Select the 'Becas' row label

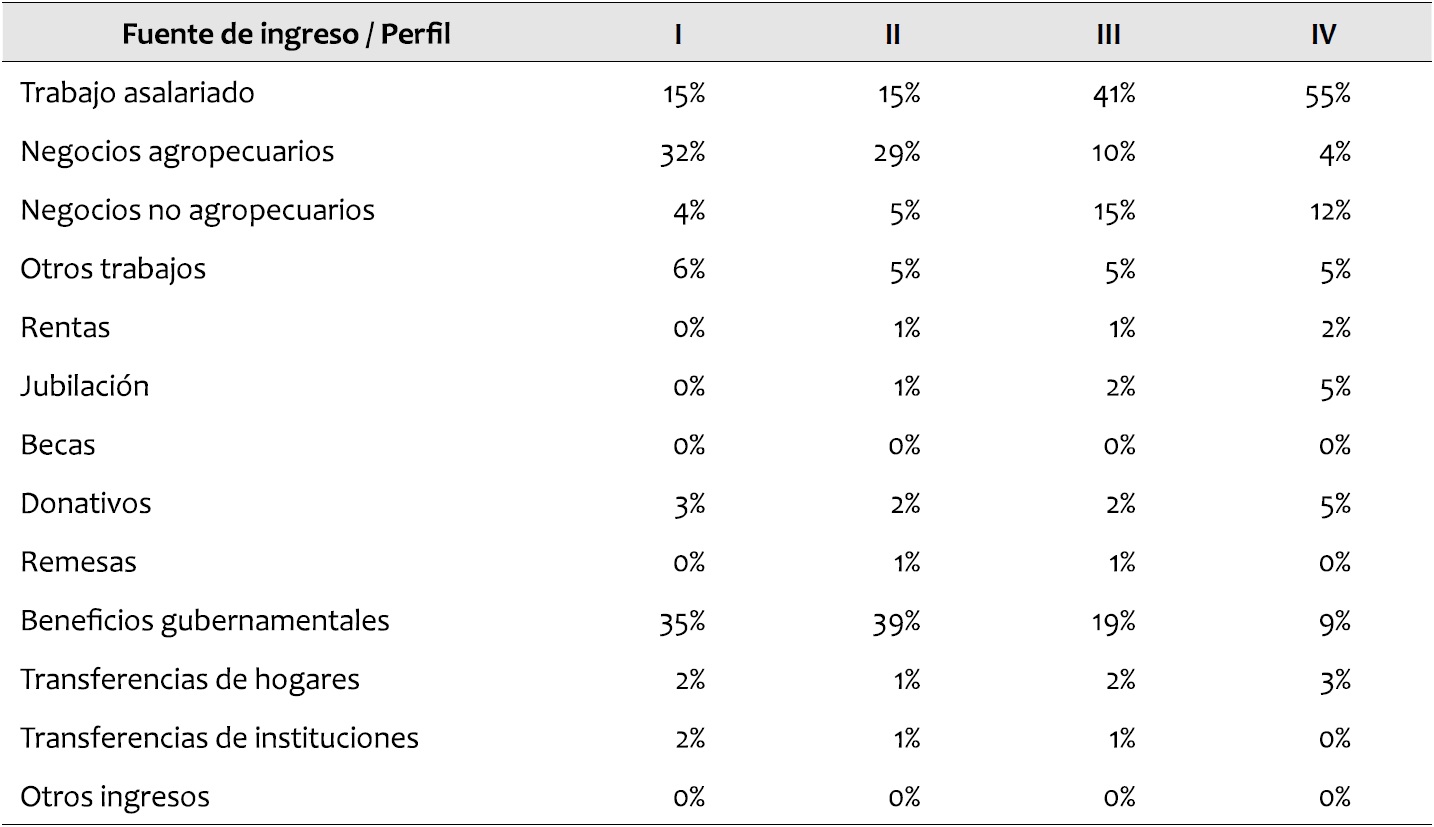pyautogui.click(x=58, y=445)
